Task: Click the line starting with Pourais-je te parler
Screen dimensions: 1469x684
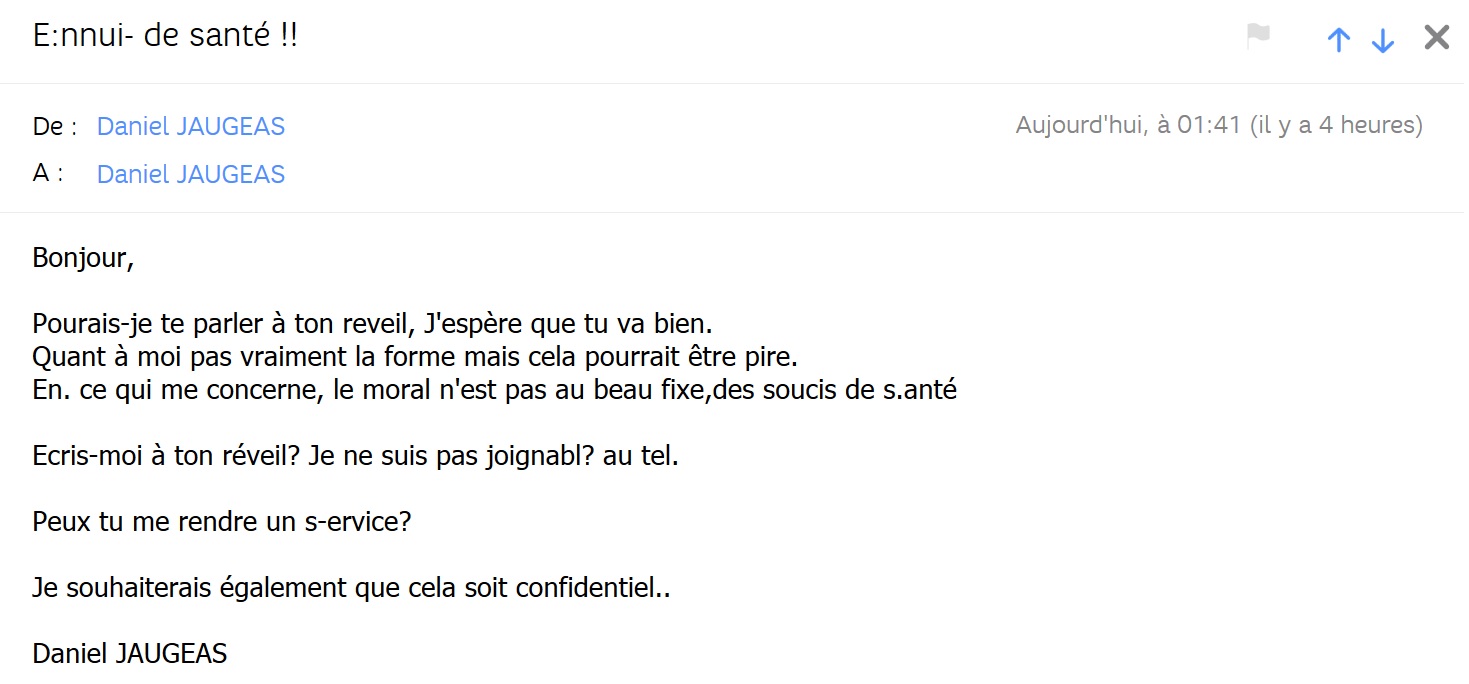Action: point(372,325)
